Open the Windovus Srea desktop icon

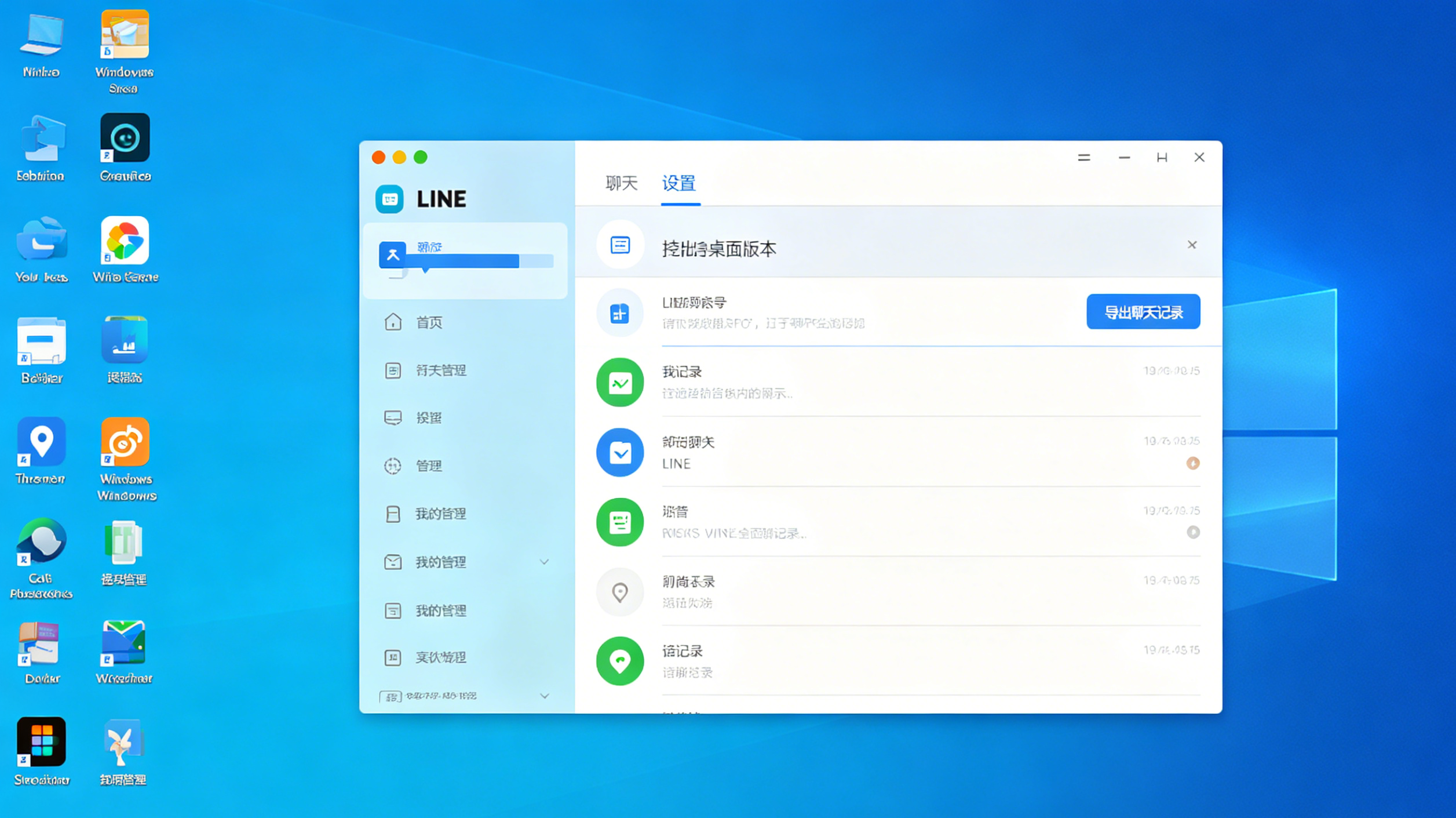point(125,34)
